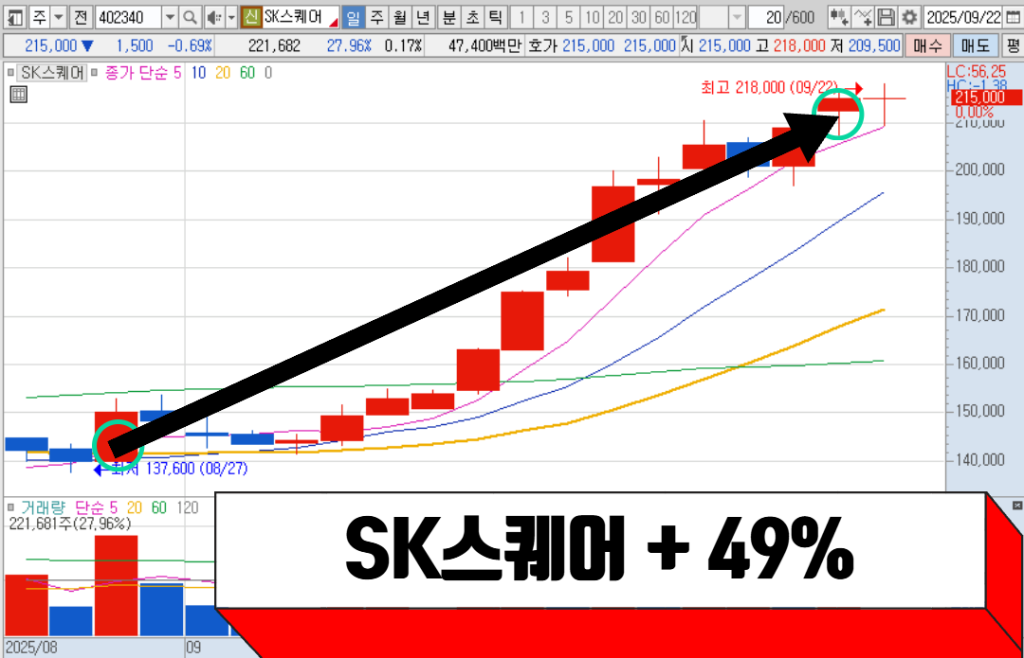Click the add line indicator icon
The height and width of the screenshot is (658, 1024).
[863, 18]
